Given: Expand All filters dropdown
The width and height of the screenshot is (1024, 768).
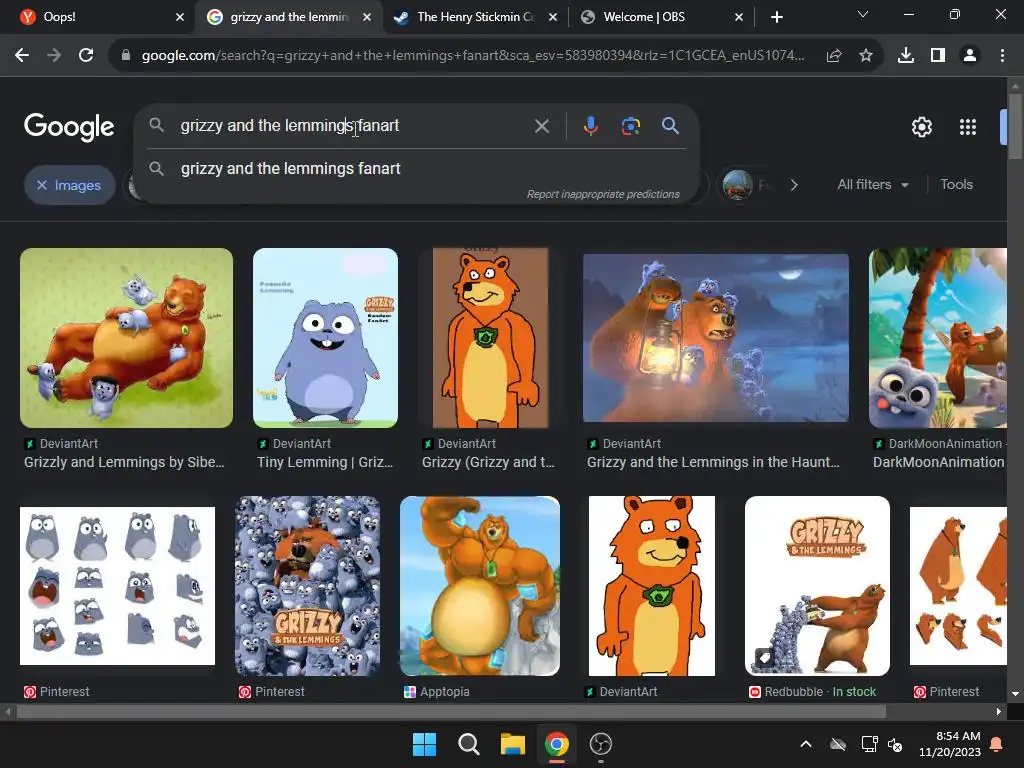Looking at the screenshot, I should pyautogui.click(x=872, y=185).
